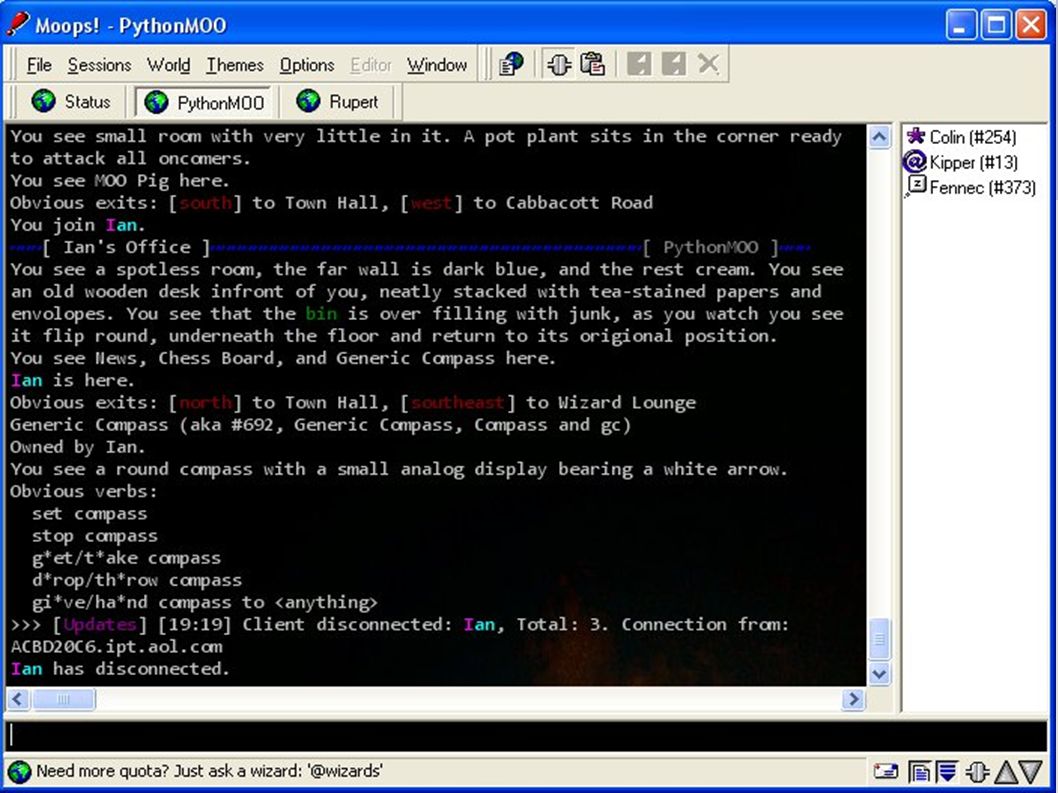The image size is (1058, 793).
Task: Click the sleeping icon beside Fennec
Action: (x=916, y=186)
